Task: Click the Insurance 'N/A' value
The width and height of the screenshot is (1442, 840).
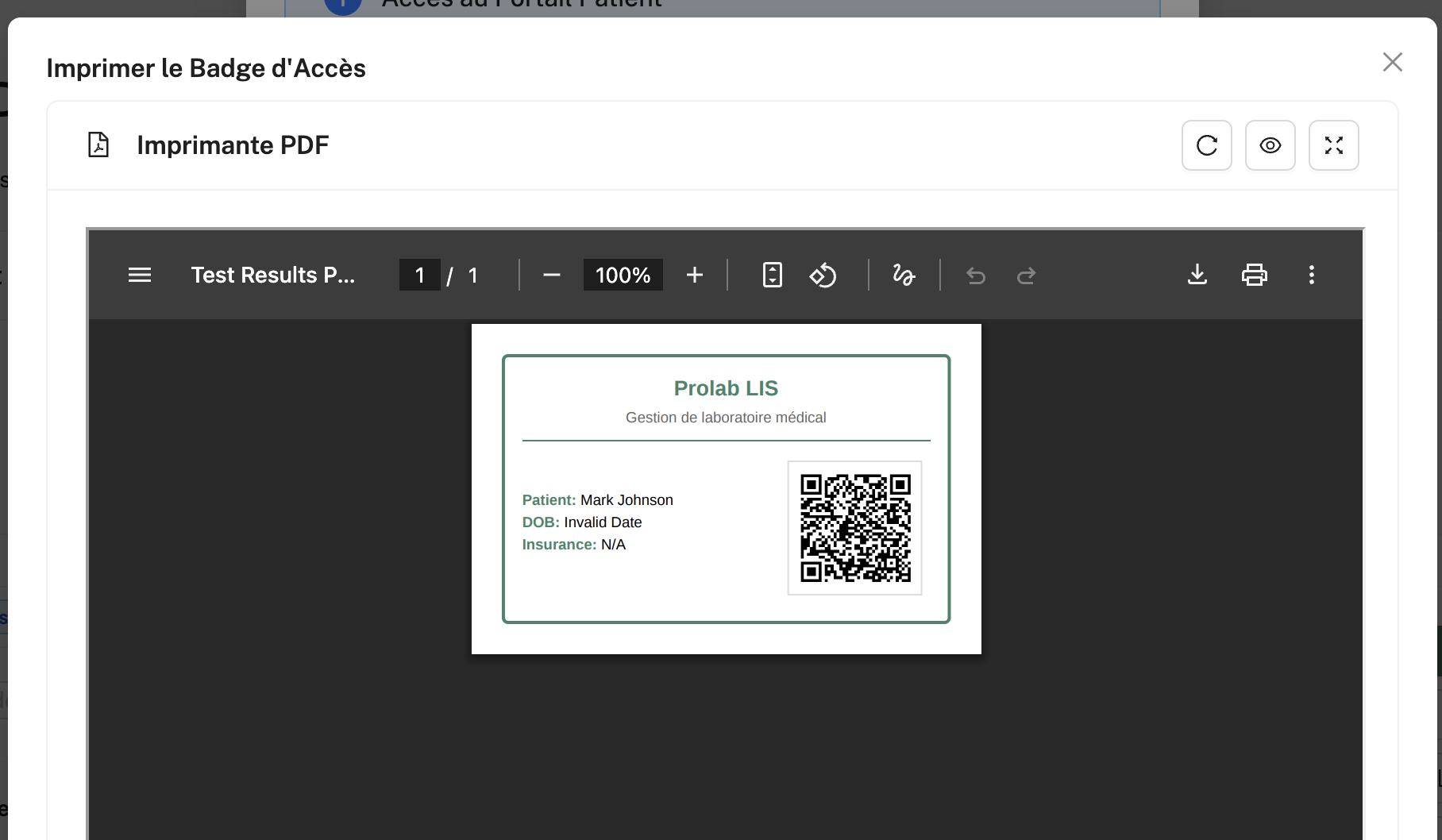Action: [x=613, y=545]
